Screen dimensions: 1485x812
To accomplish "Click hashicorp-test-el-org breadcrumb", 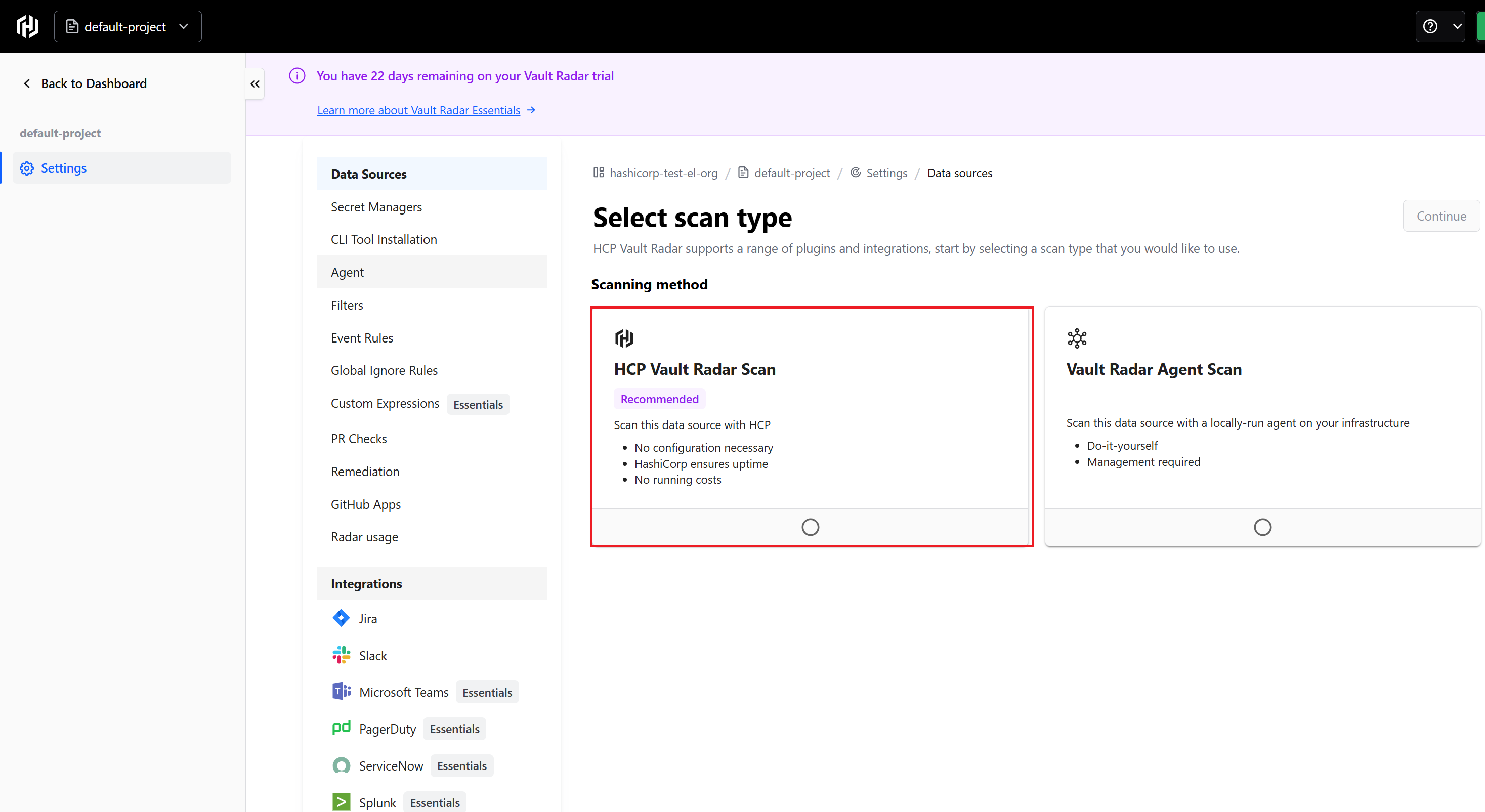I will pos(663,173).
